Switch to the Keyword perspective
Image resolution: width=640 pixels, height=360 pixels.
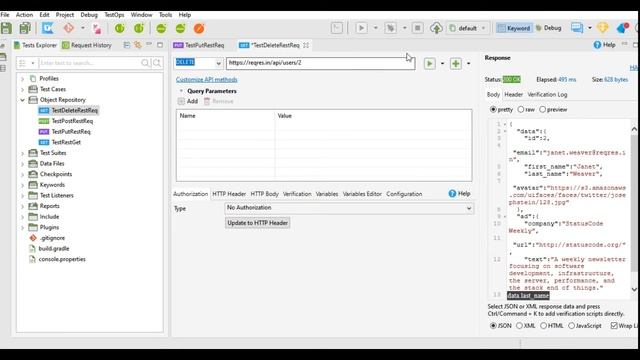(x=514, y=28)
